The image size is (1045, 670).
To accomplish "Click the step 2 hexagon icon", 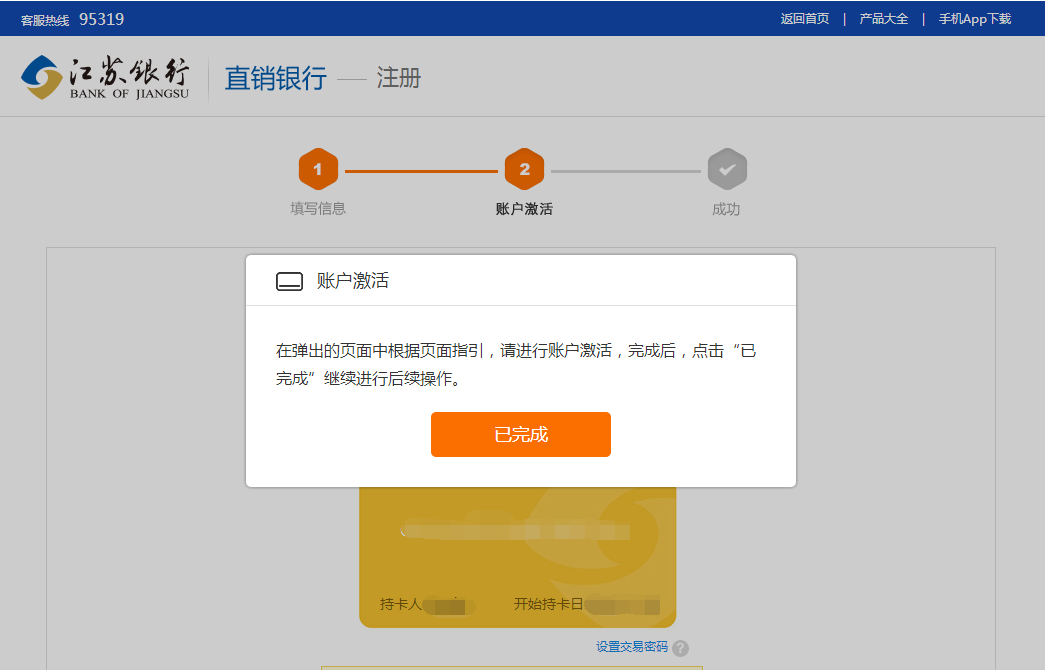I will pyautogui.click(x=524, y=169).
